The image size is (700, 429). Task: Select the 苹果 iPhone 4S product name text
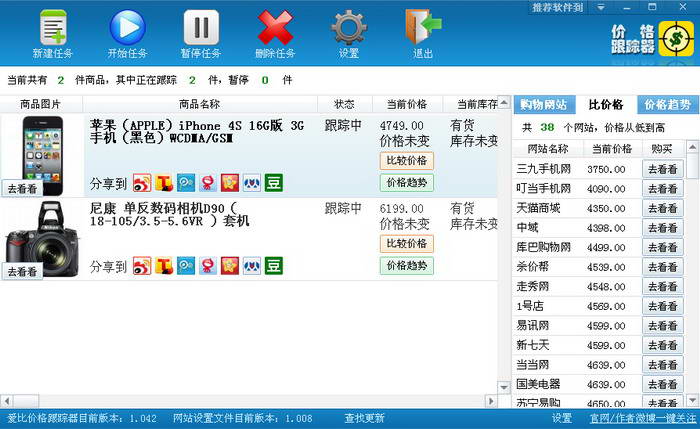(196, 132)
